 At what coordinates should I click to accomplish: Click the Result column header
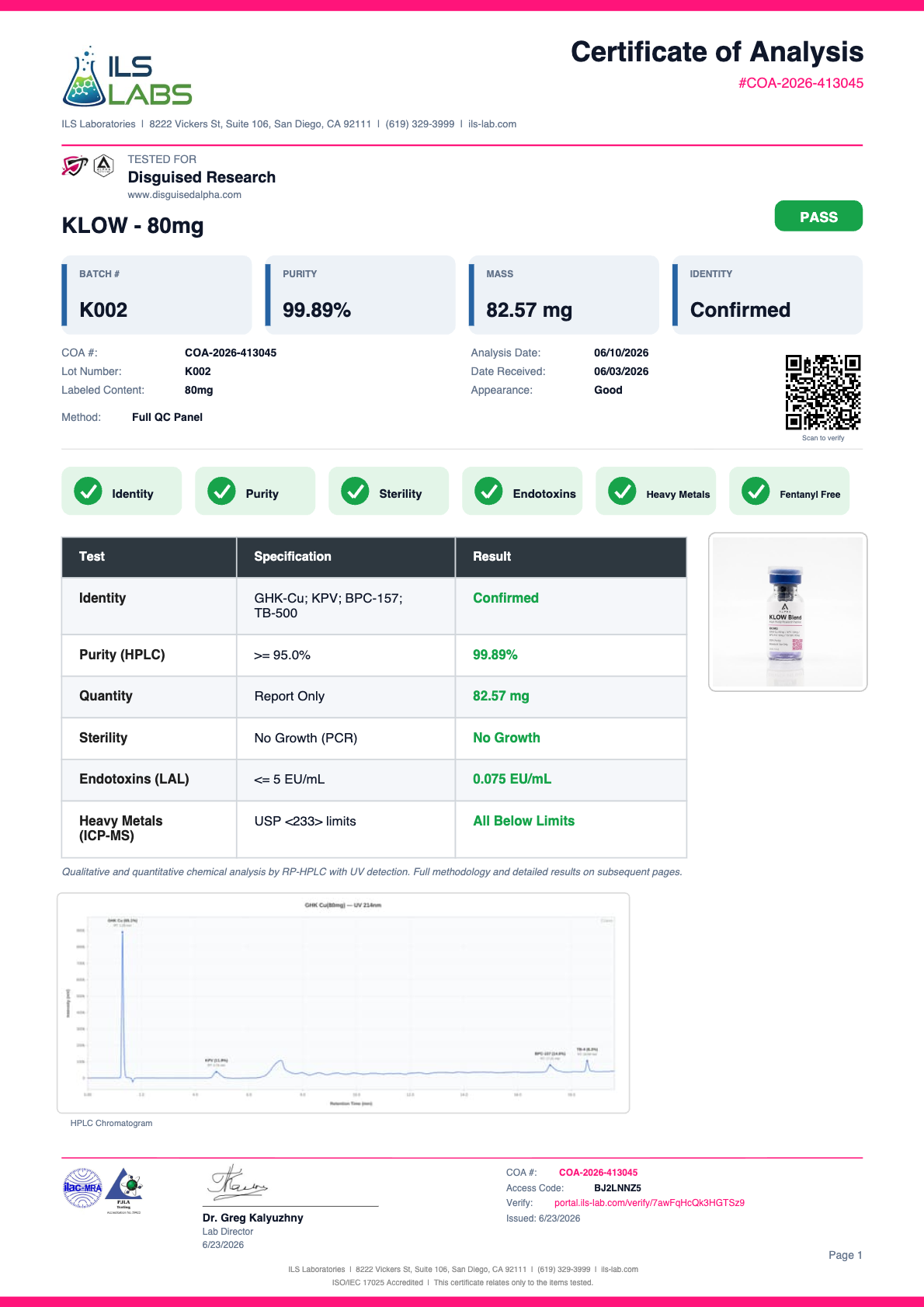pos(571,557)
